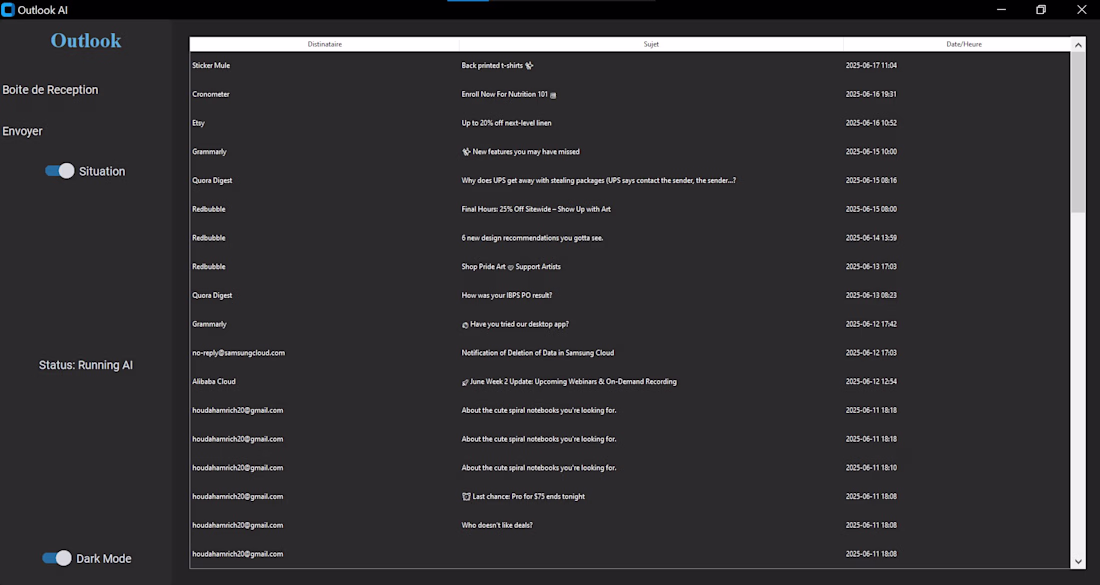
Task: Disable the Dark Mode switch
Action: tap(57, 558)
